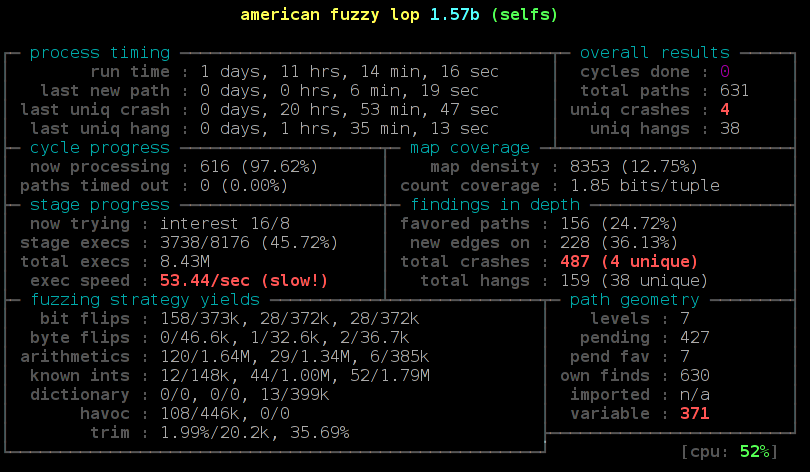Click the 'cycles done' label

point(634,72)
